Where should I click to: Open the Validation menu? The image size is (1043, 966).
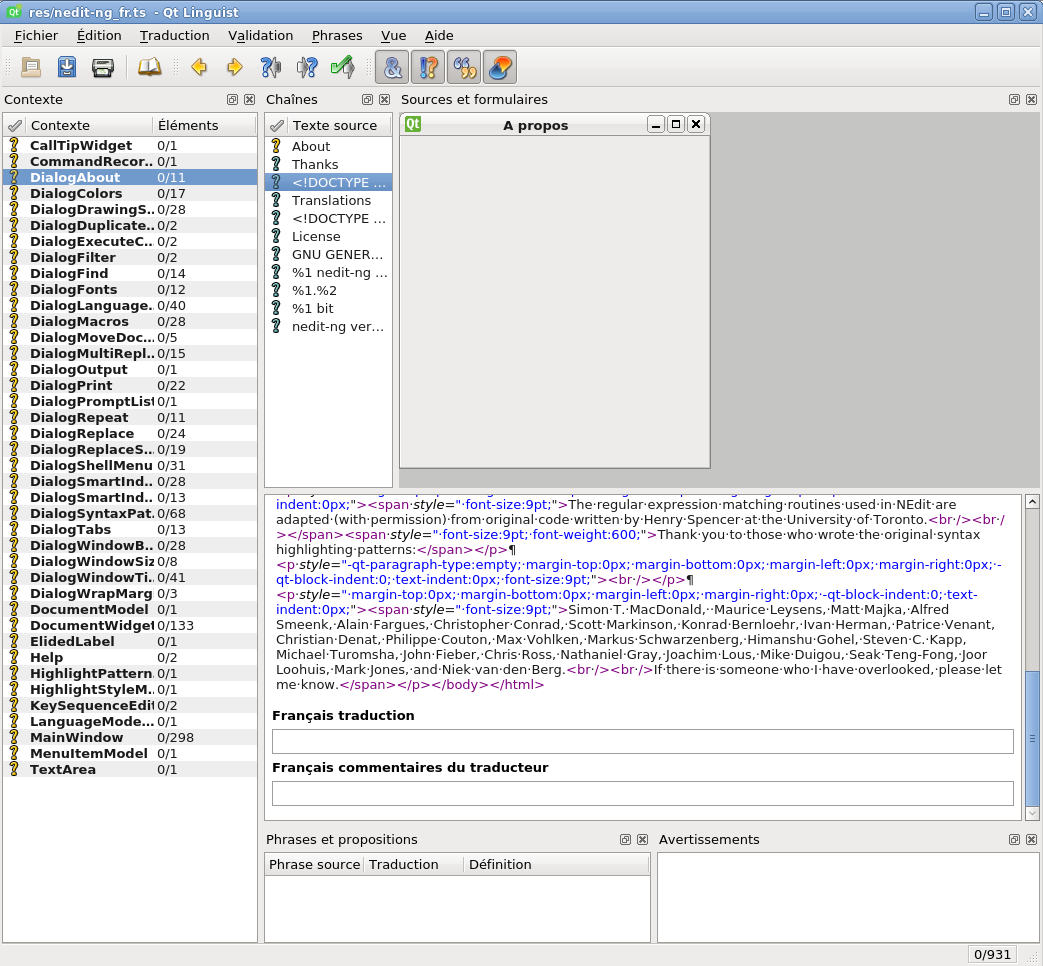[x=260, y=36]
